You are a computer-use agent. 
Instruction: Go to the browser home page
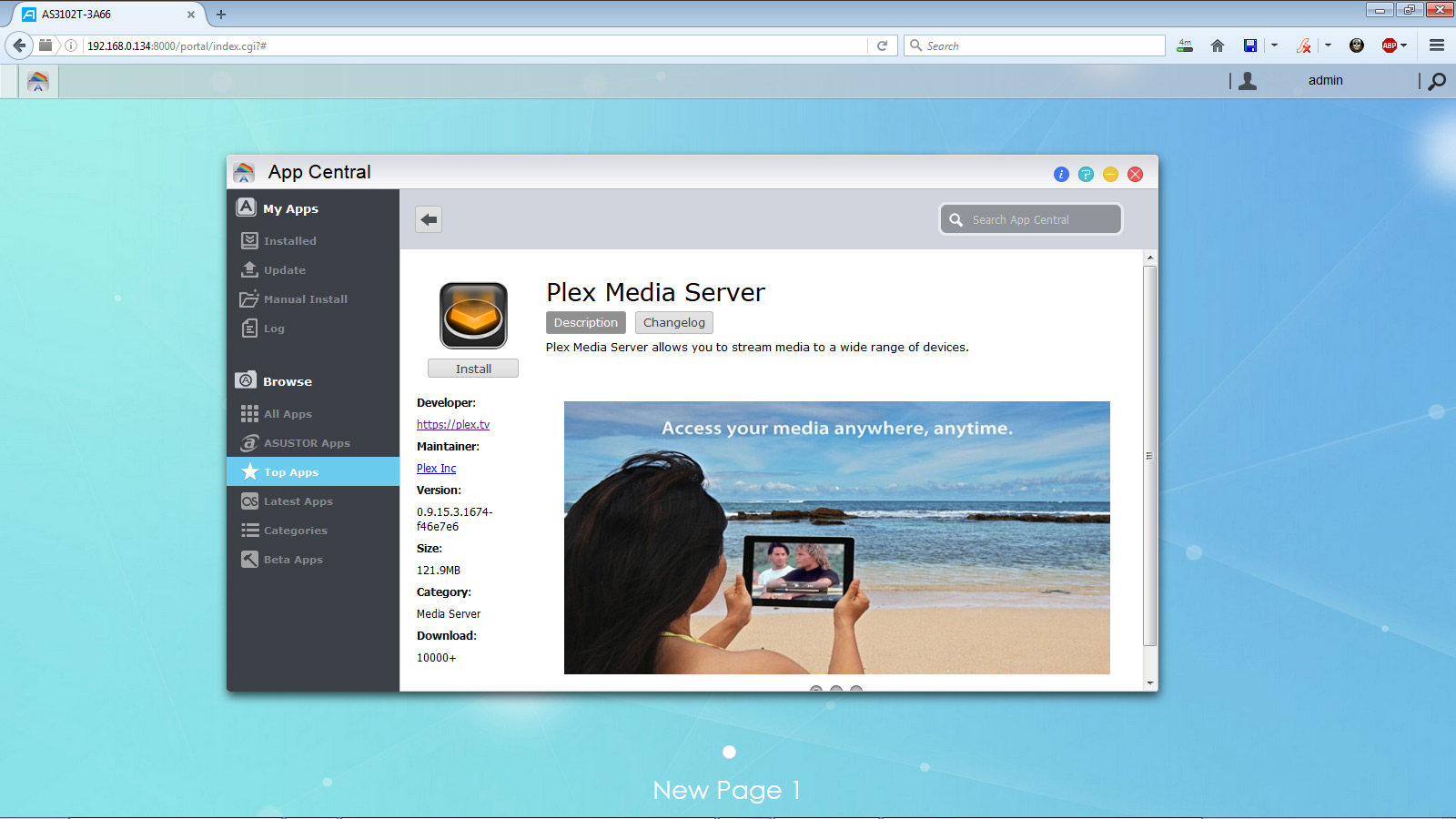coord(1218,45)
